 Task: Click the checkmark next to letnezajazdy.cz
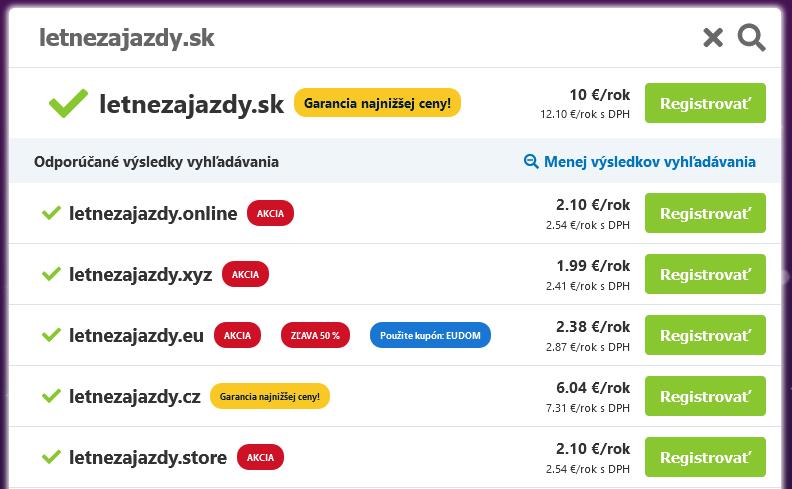tap(51, 396)
